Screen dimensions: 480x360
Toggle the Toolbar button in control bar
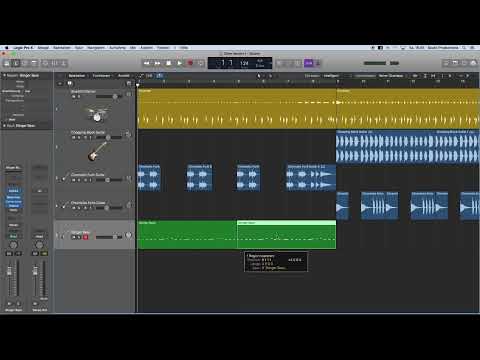34,63
